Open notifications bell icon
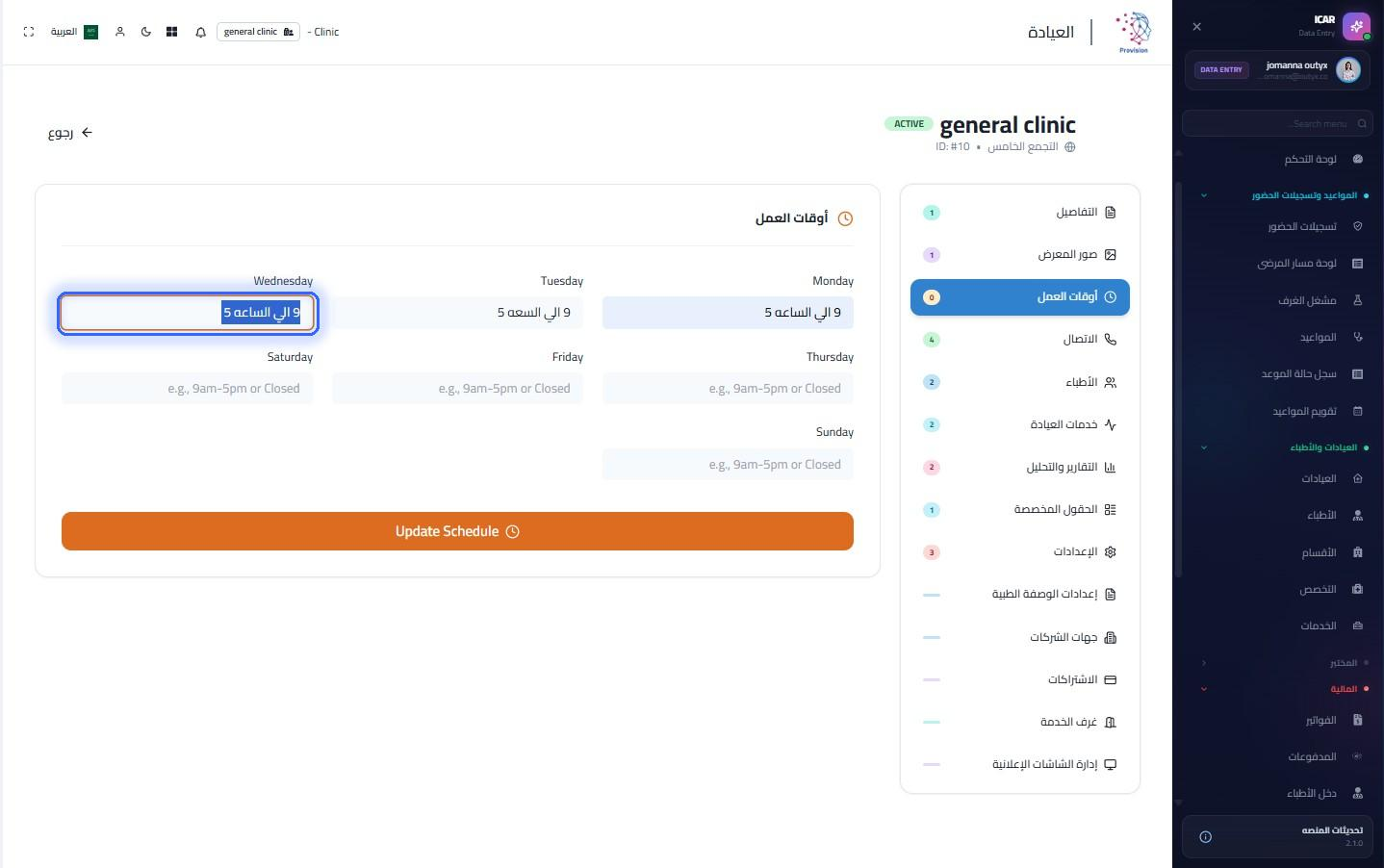 (200, 32)
